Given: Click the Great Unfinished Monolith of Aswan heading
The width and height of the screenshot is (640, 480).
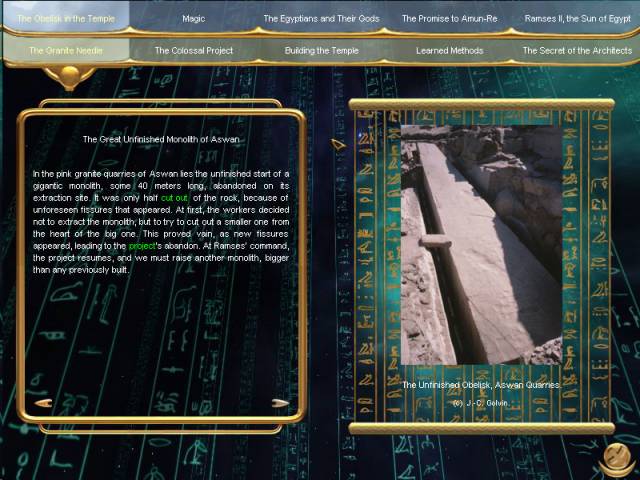Looking at the screenshot, I should click(x=161, y=140).
